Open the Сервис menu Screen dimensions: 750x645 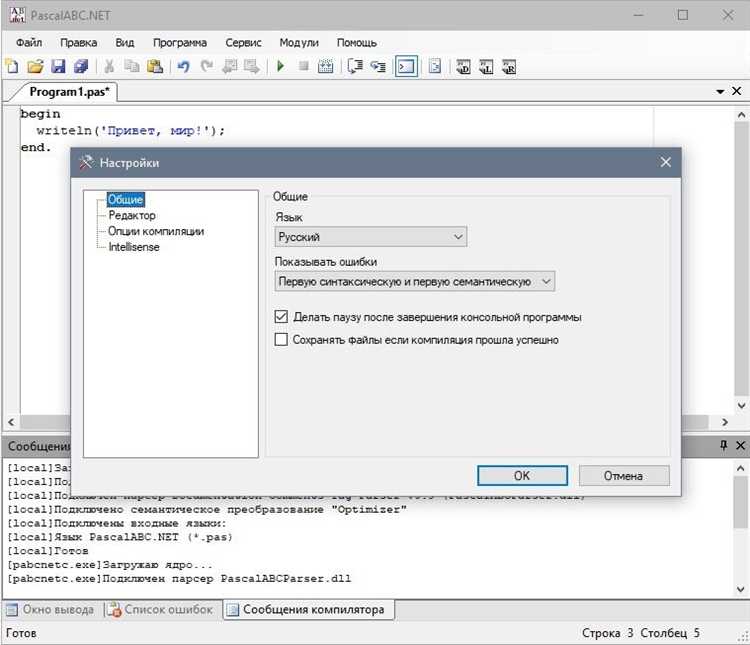tap(243, 43)
